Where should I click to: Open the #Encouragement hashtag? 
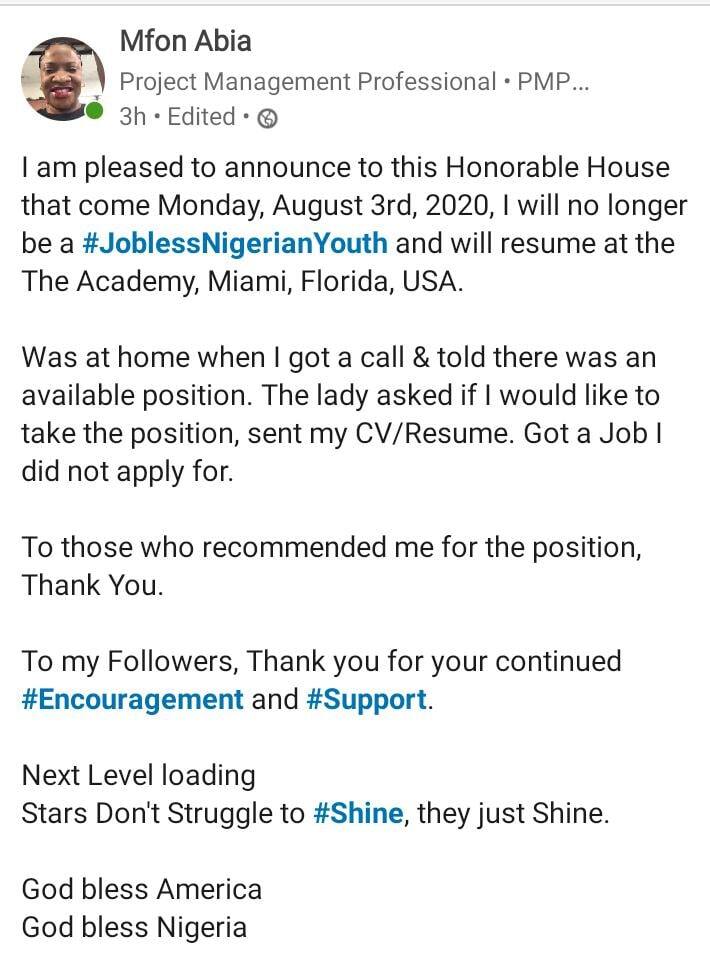click(x=133, y=700)
